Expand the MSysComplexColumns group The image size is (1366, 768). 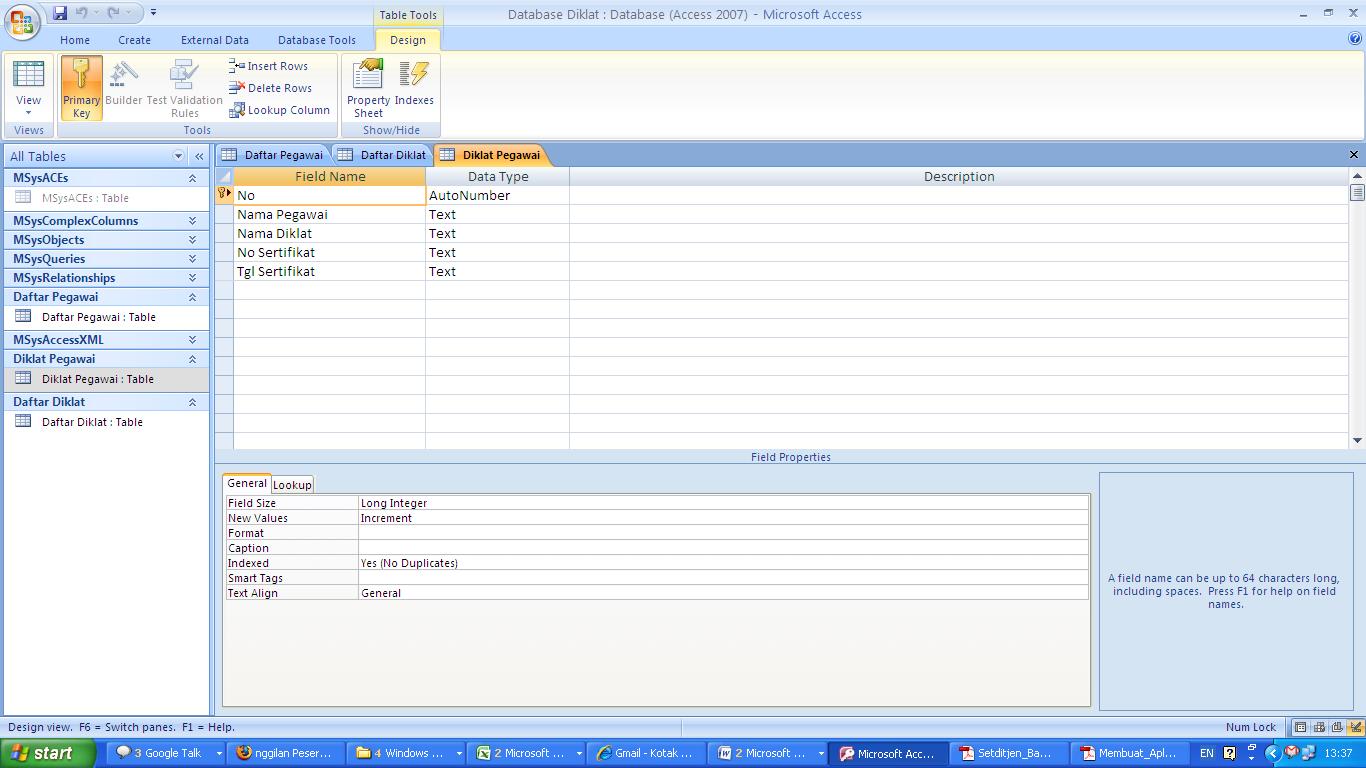pos(192,221)
